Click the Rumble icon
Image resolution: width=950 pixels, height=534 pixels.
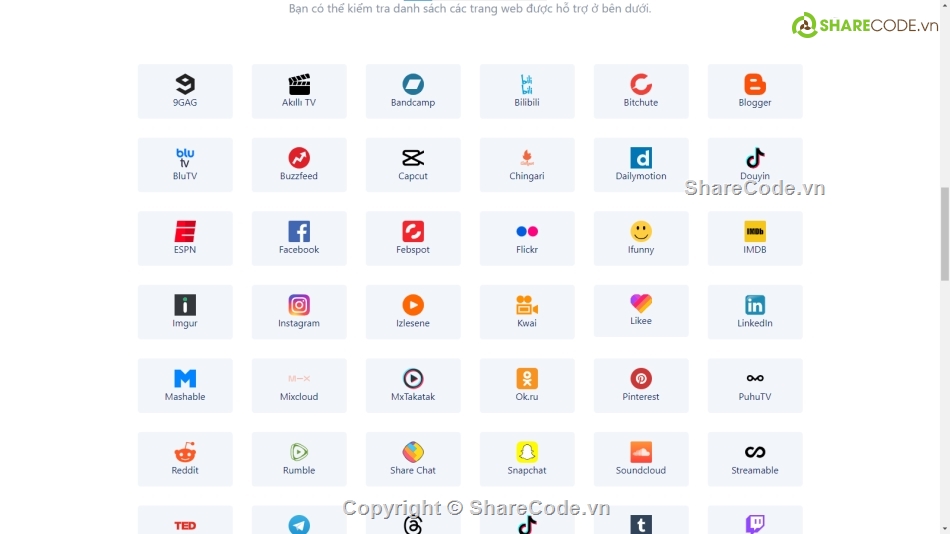(x=299, y=452)
